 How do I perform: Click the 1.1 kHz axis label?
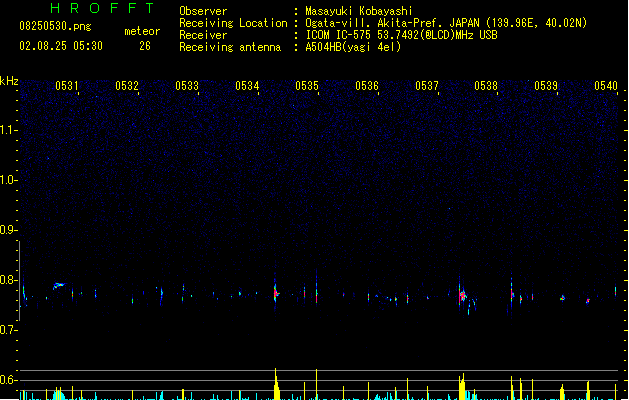[x=8, y=130]
